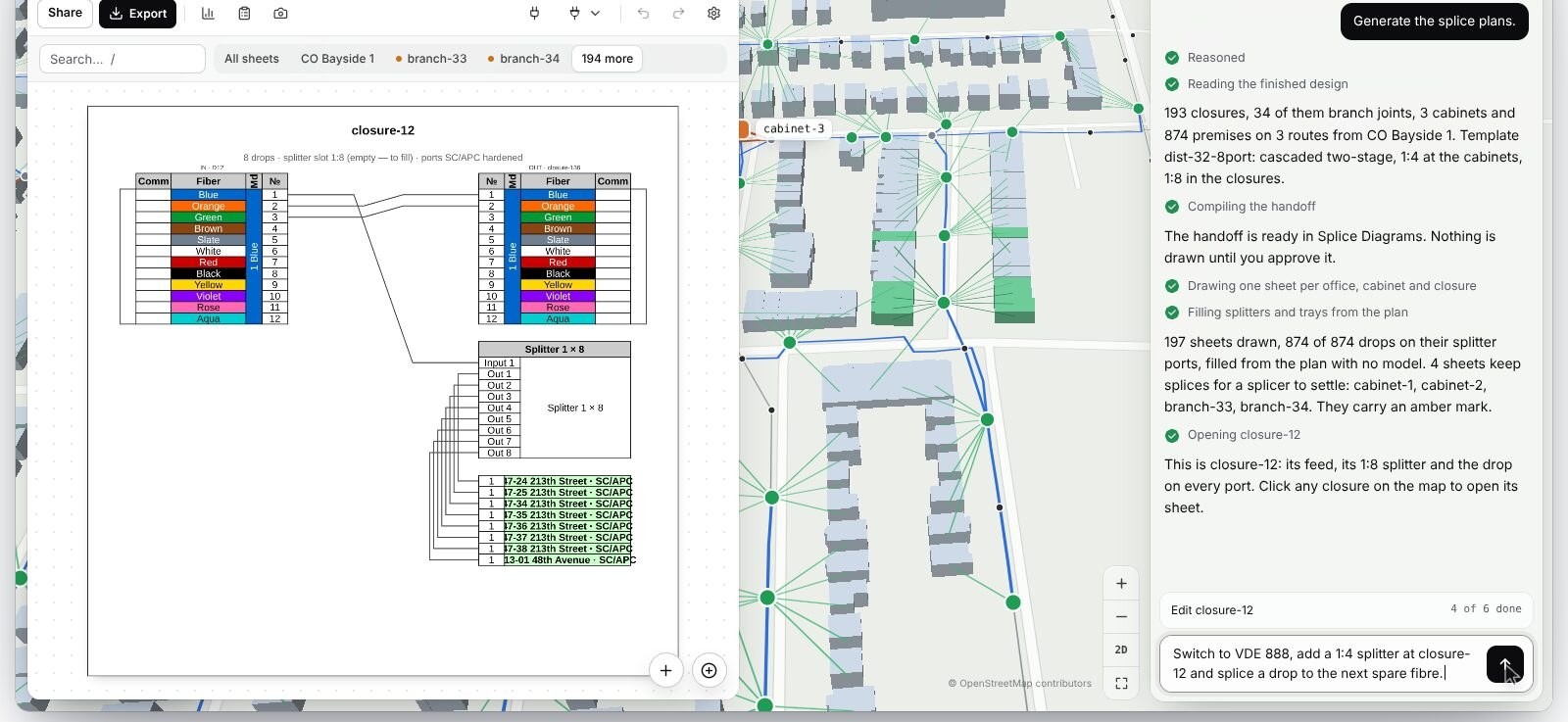Open the branch-33 sheet tab
The image size is (1568, 722).
(x=431, y=59)
